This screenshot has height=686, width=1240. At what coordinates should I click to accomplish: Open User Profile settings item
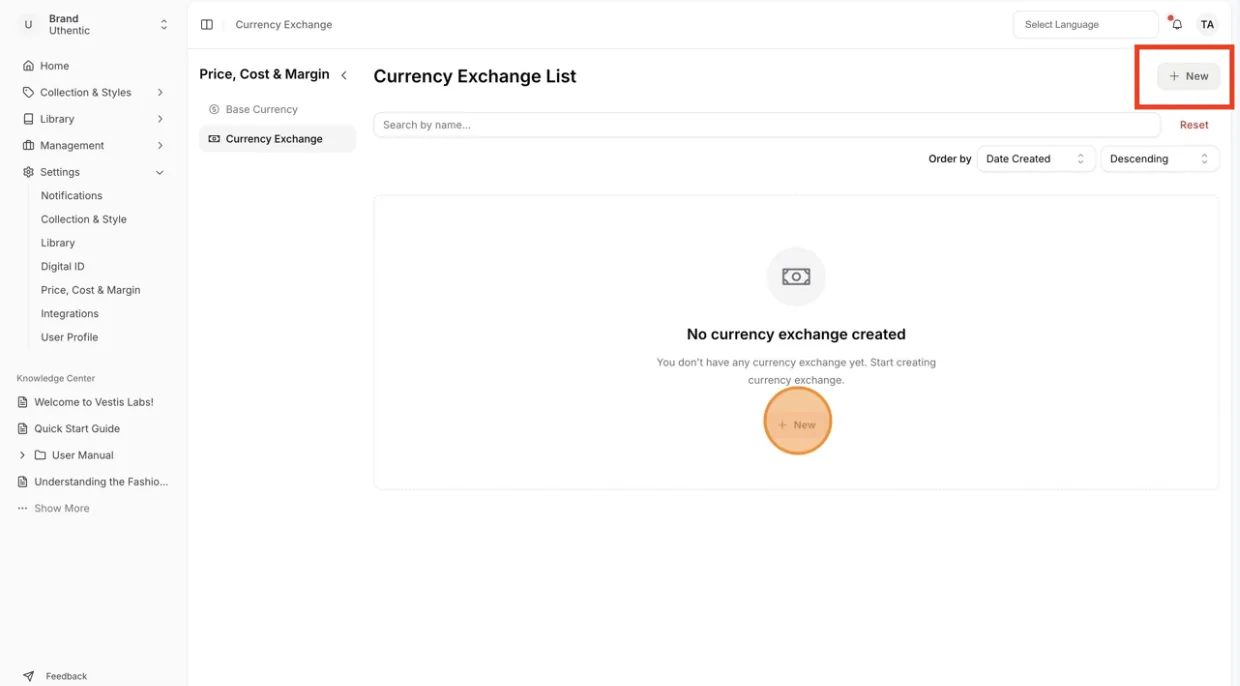click(x=70, y=337)
